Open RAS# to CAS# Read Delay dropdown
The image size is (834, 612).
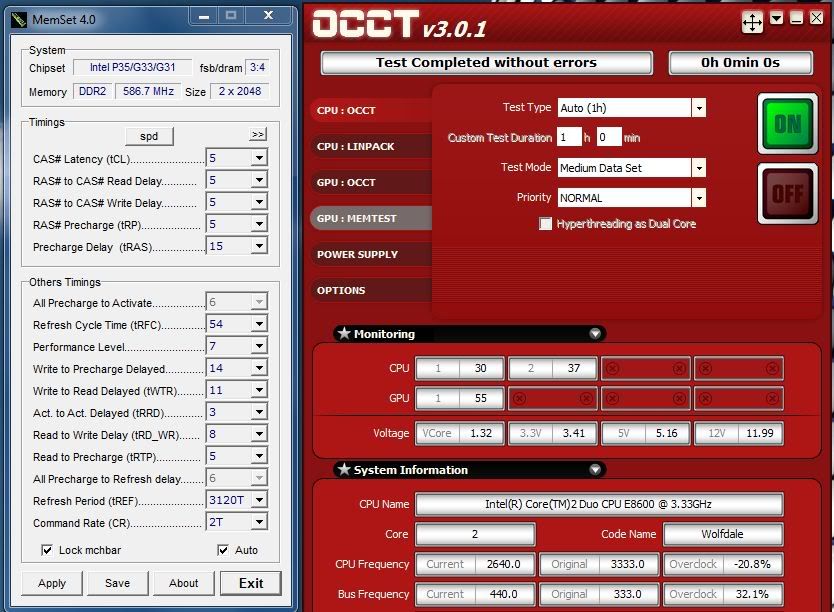[x=259, y=180]
